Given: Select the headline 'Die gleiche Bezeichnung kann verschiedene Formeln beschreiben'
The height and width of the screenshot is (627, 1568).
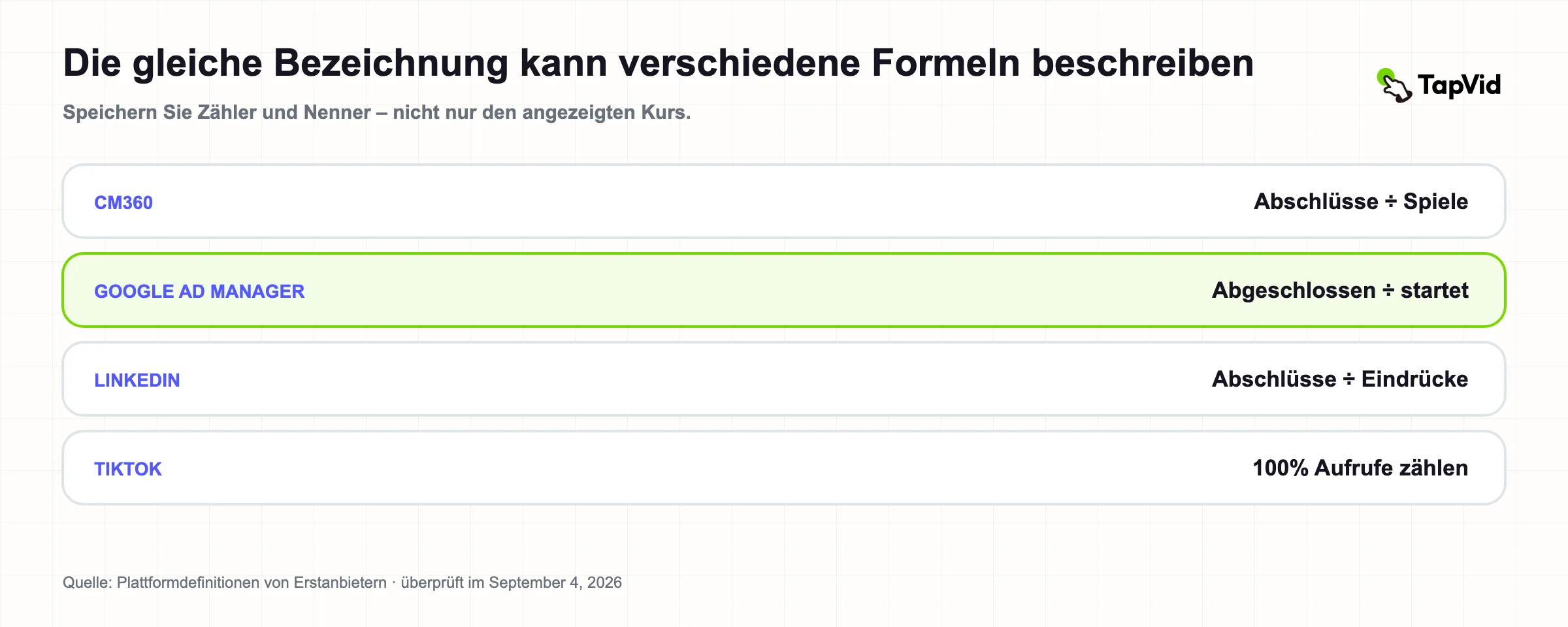Looking at the screenshot, I should pos(658,64).
